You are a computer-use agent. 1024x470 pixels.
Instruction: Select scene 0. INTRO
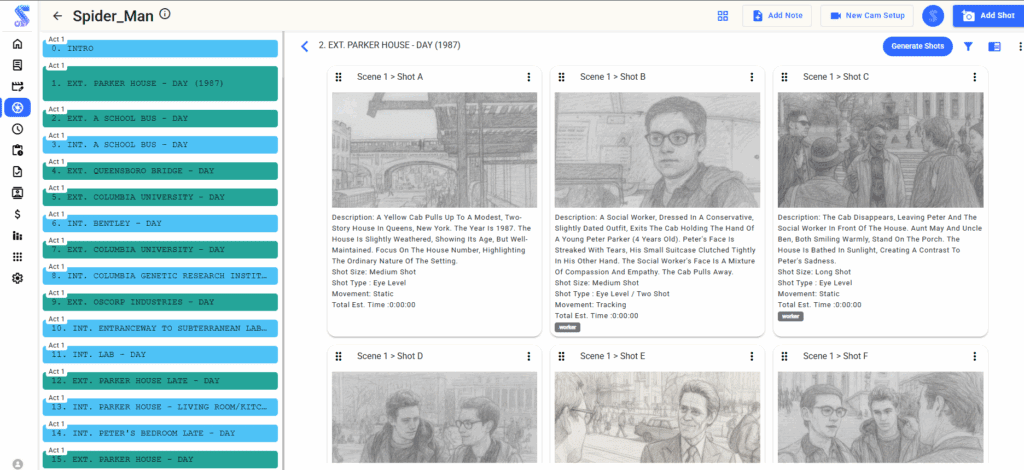(x=160, y=48)
